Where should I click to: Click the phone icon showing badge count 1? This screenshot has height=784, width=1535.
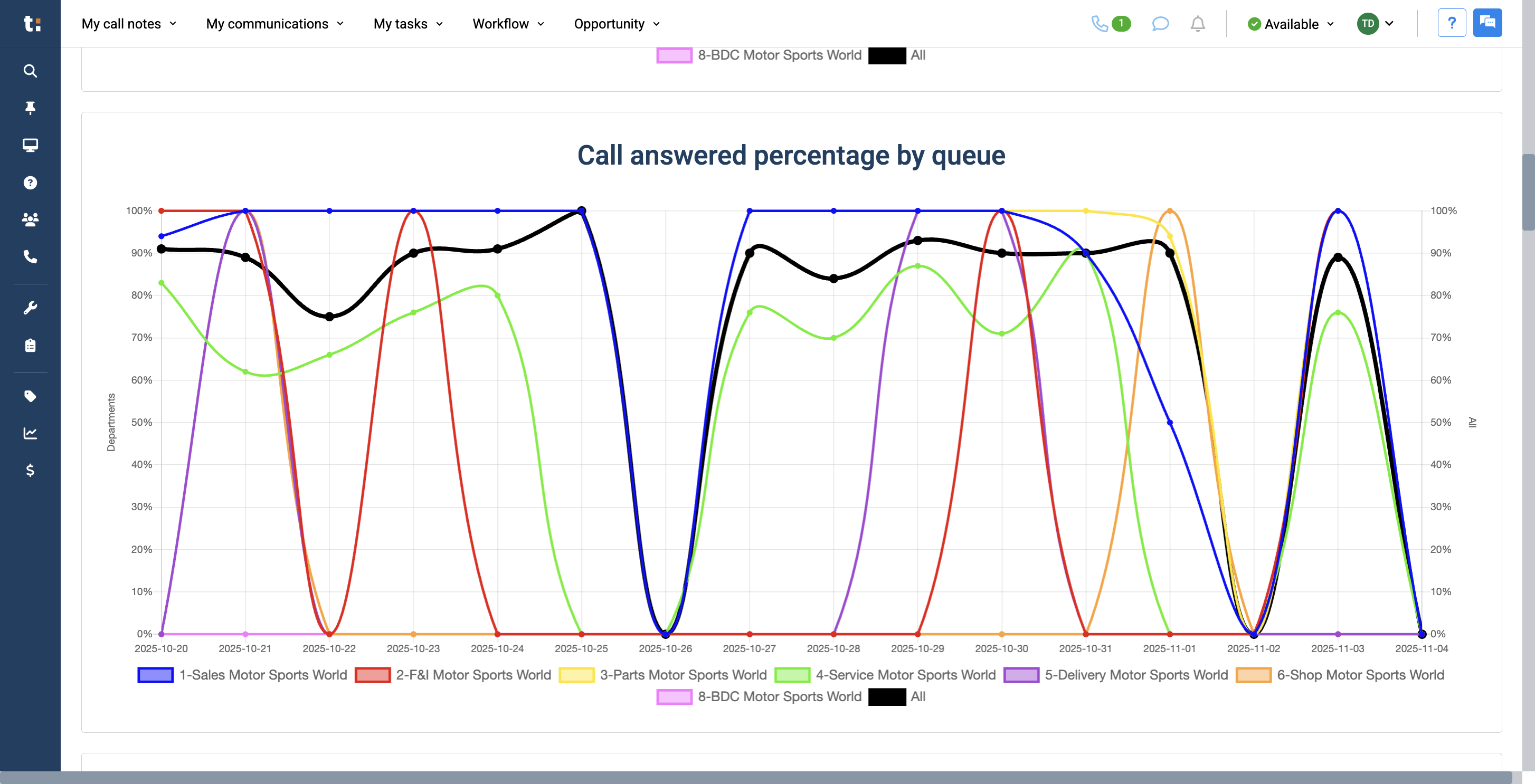pos(1110,24)
